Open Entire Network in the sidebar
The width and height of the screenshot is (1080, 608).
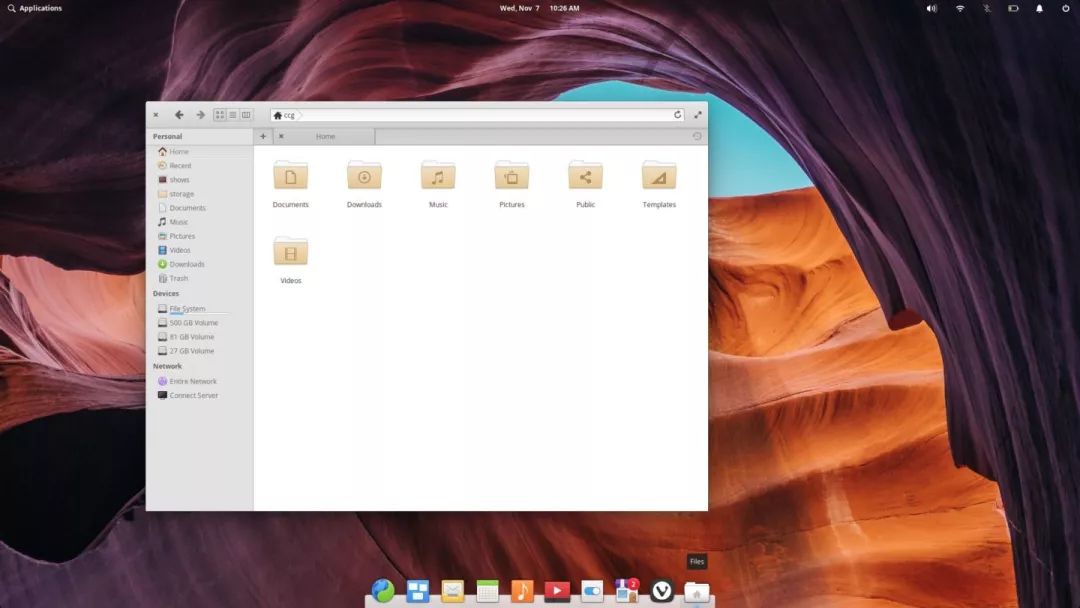[192, 381]
